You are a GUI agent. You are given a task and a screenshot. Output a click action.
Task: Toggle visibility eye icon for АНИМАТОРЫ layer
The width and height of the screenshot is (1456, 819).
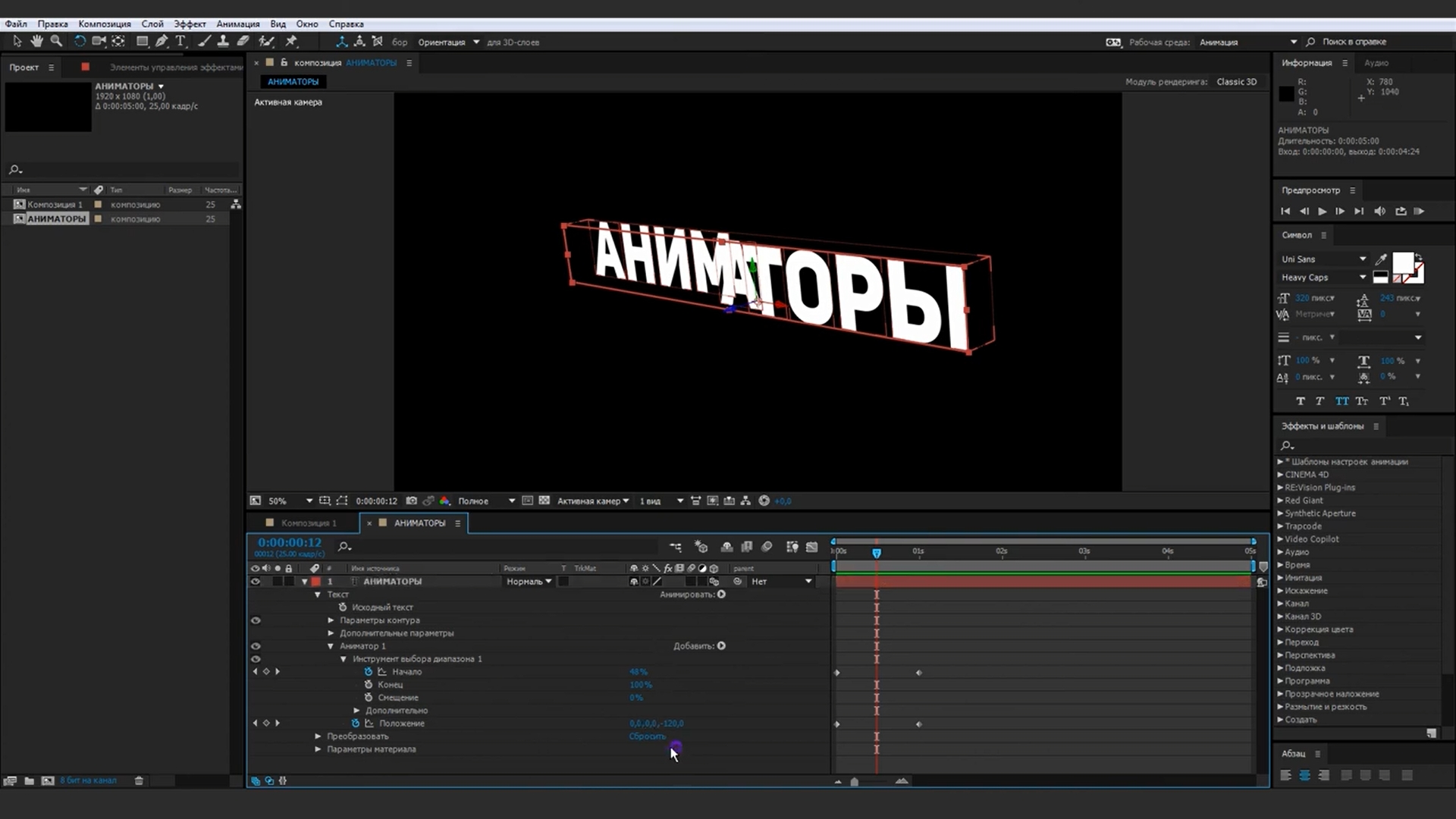255,581
